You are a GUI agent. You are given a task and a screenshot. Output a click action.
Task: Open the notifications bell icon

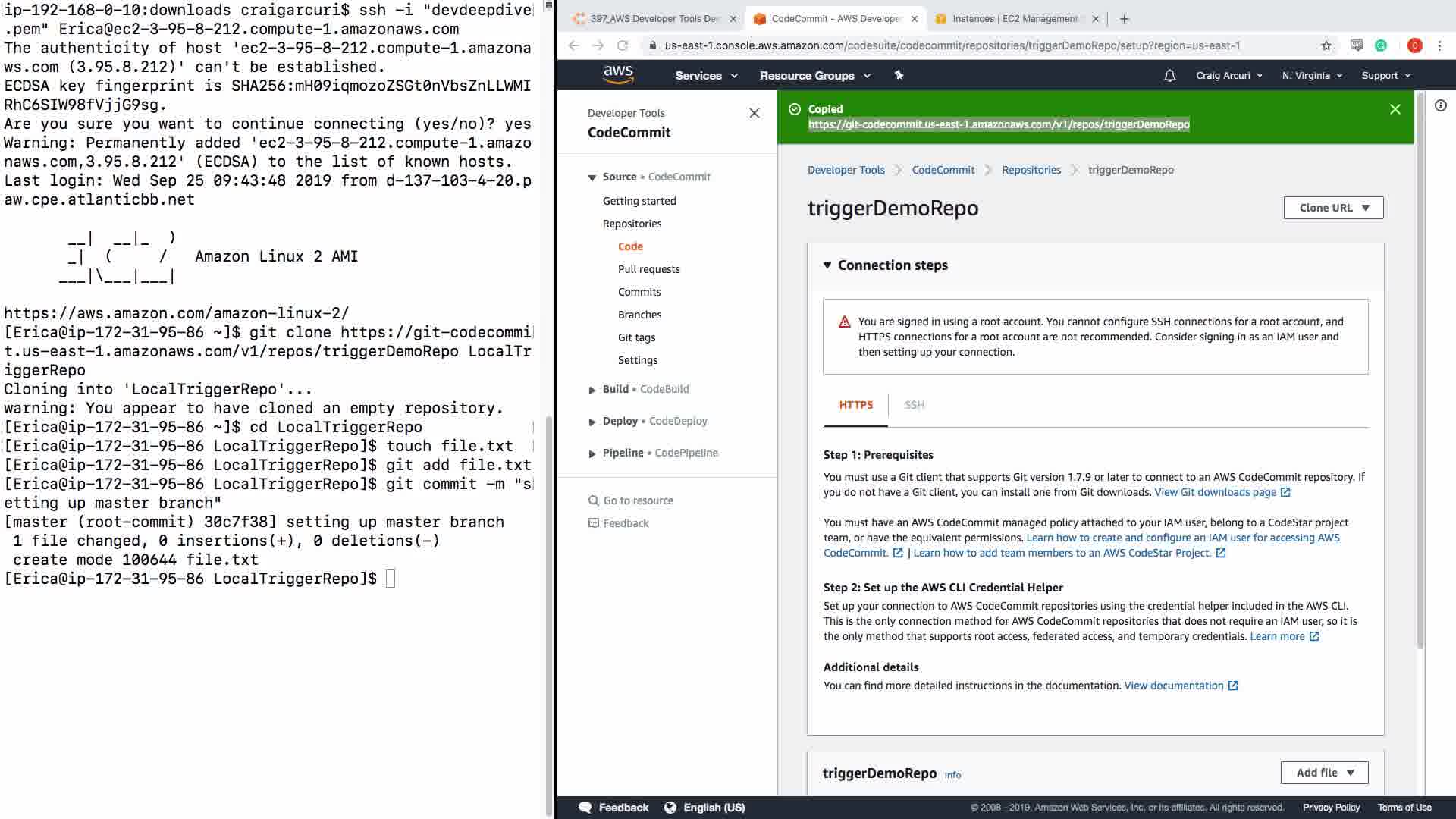(1169, 75)
